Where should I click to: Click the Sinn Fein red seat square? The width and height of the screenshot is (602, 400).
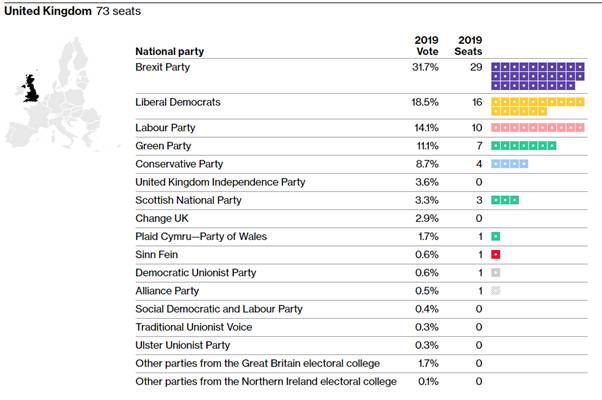(495, 254)
